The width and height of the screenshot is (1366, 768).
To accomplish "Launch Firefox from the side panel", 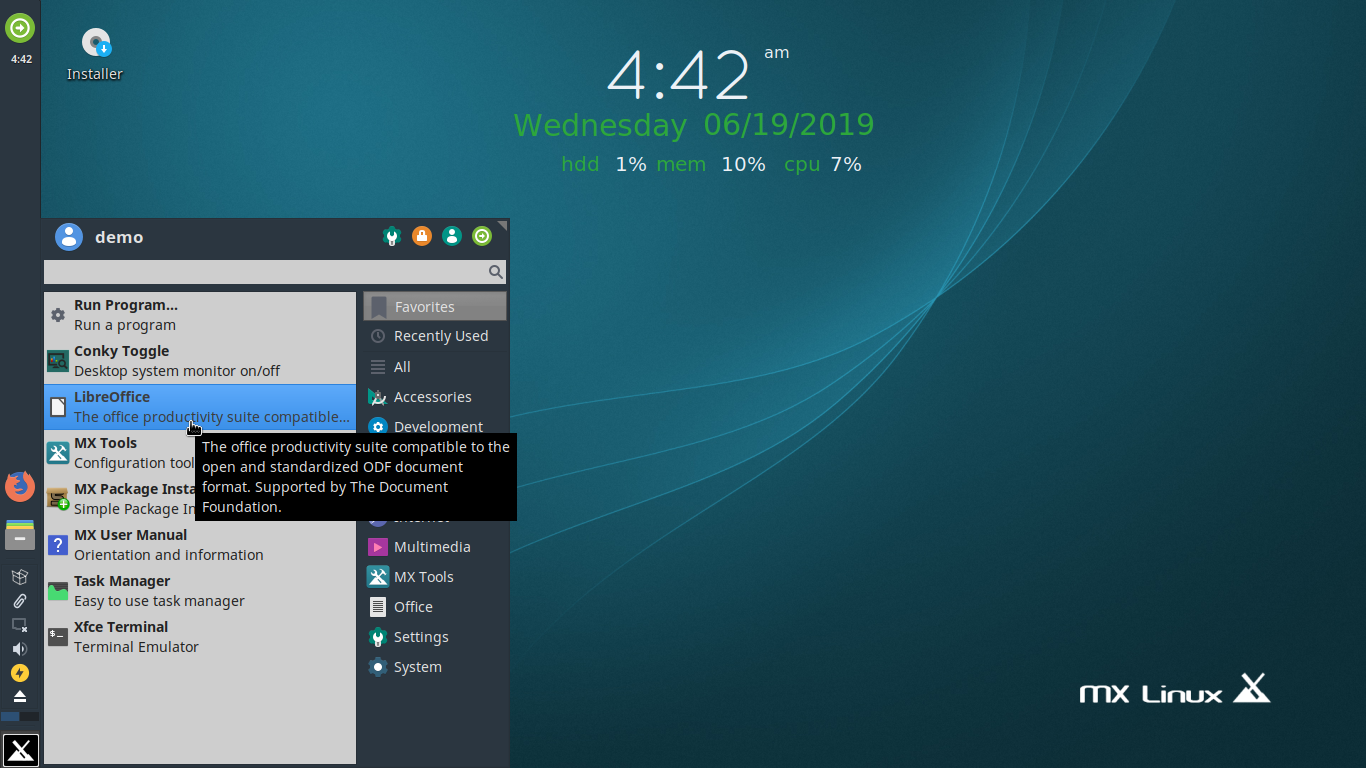I will click(x=20, y=486).
